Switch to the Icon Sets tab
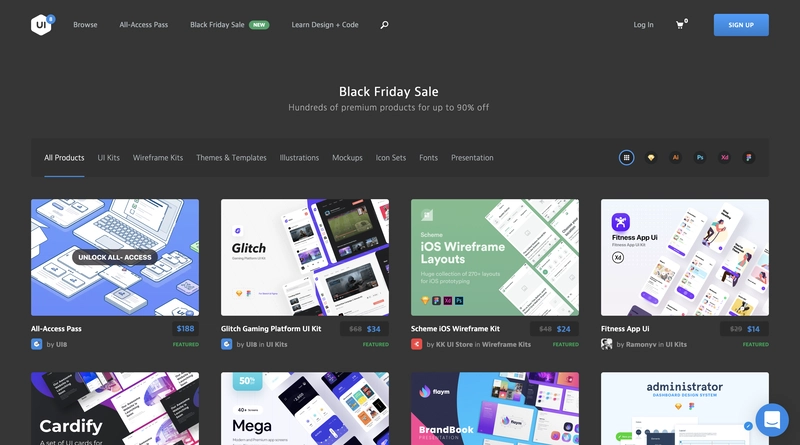Image resolution: width=800 pixels, height=445 pixels. pyautogui.click(x=391, y=158)
